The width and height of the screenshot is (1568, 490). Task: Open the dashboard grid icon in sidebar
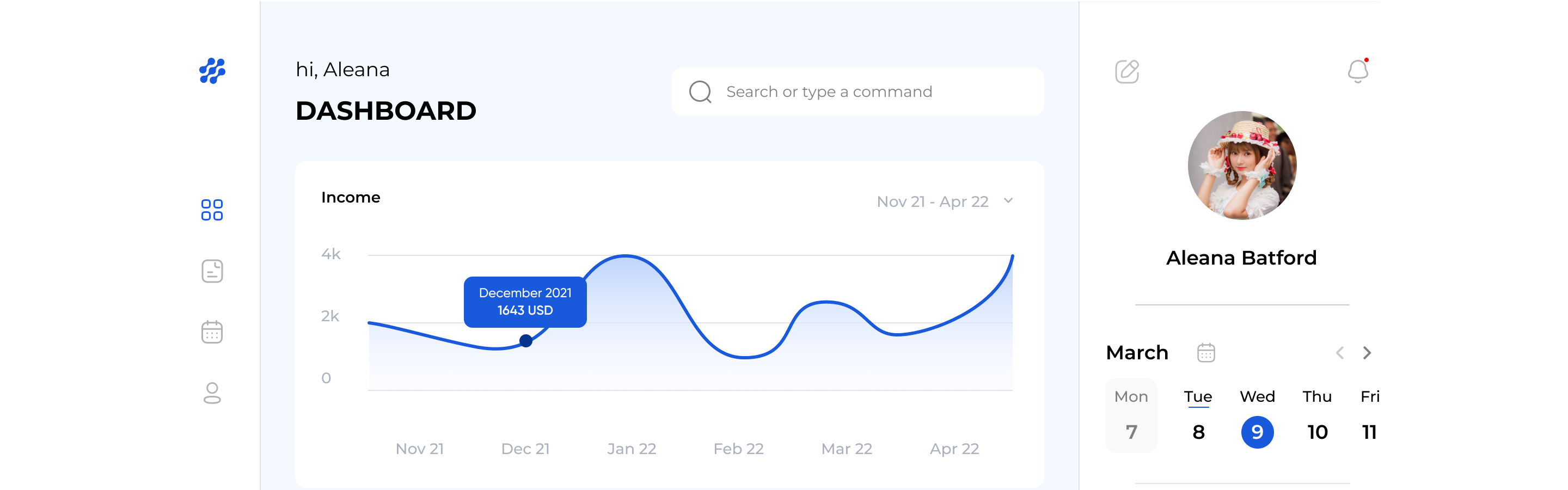point(212,210)
